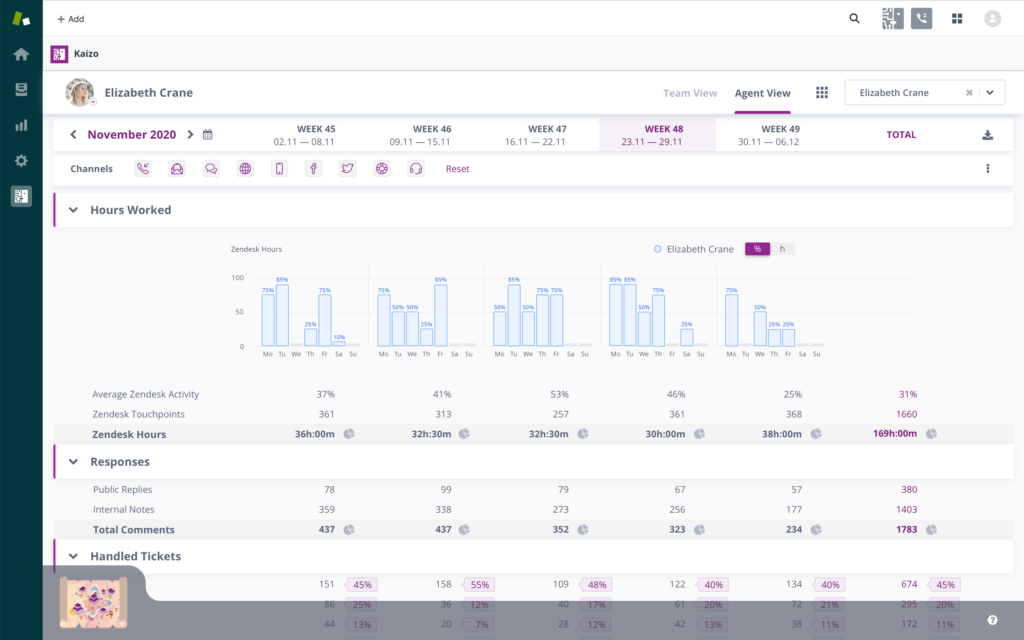The image size is (1024, 640).
Task: Select the Week 48 column
Action: click(x=658, y=135)
